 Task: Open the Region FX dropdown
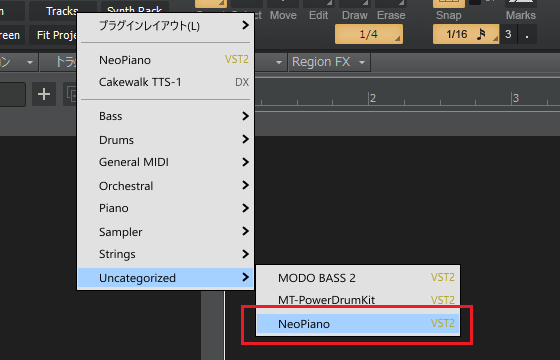pos(329,62)
